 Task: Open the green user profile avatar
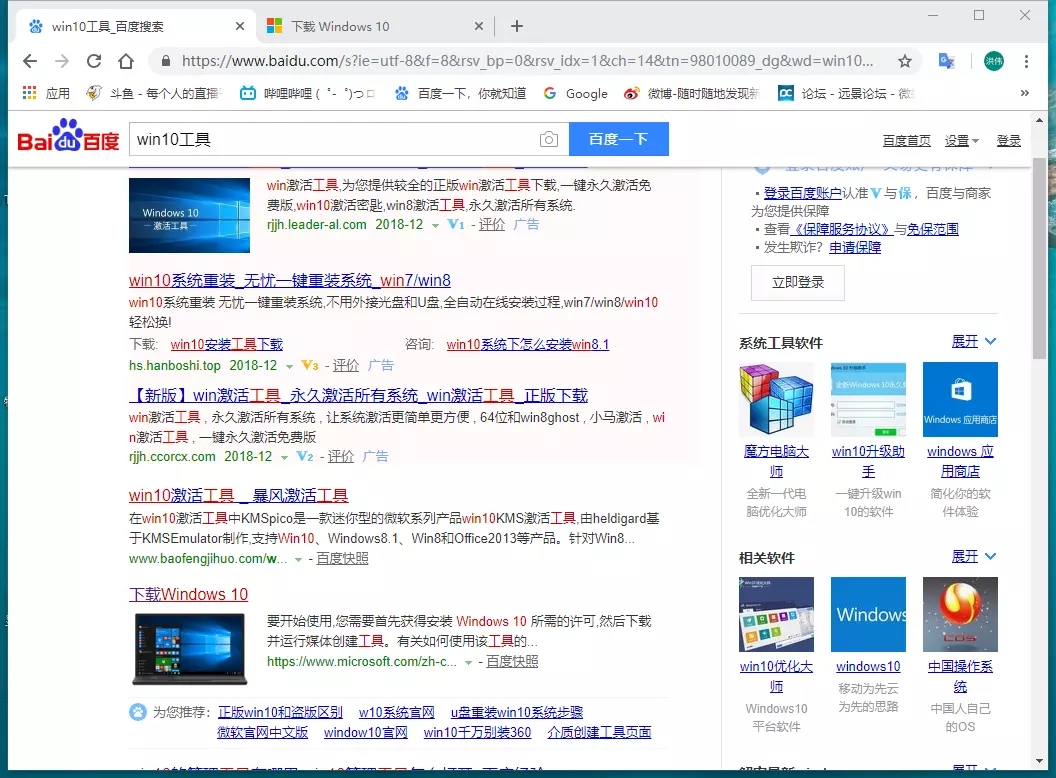pos(993,61)
